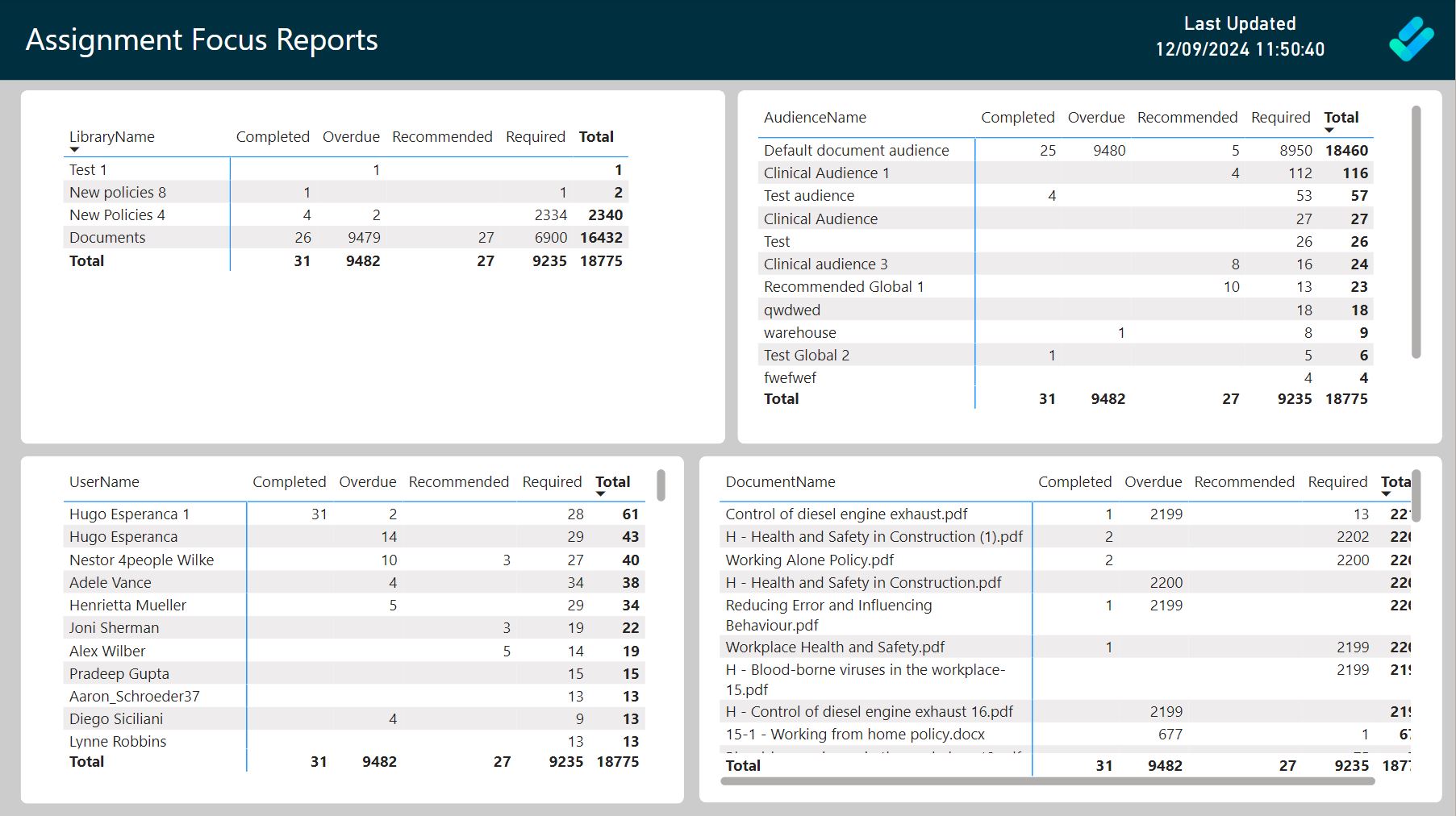1456x816 pixels.
Task: Select the 'Recommended Global 1' row
Action: (x=1066, y=287)
